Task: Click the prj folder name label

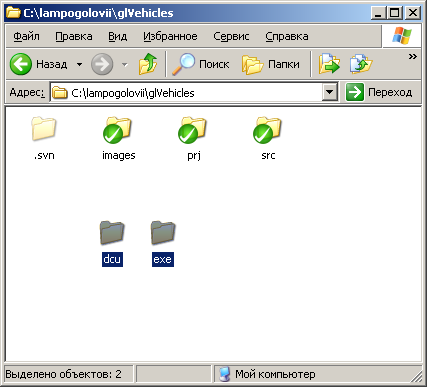Action: click(194, 156)
